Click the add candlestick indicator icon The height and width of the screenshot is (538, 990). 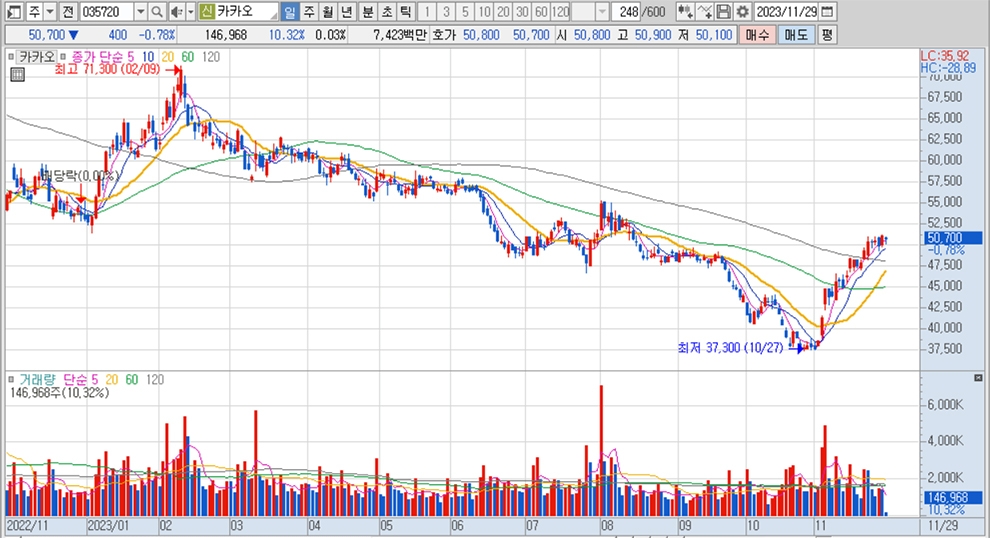coord(685,11)
